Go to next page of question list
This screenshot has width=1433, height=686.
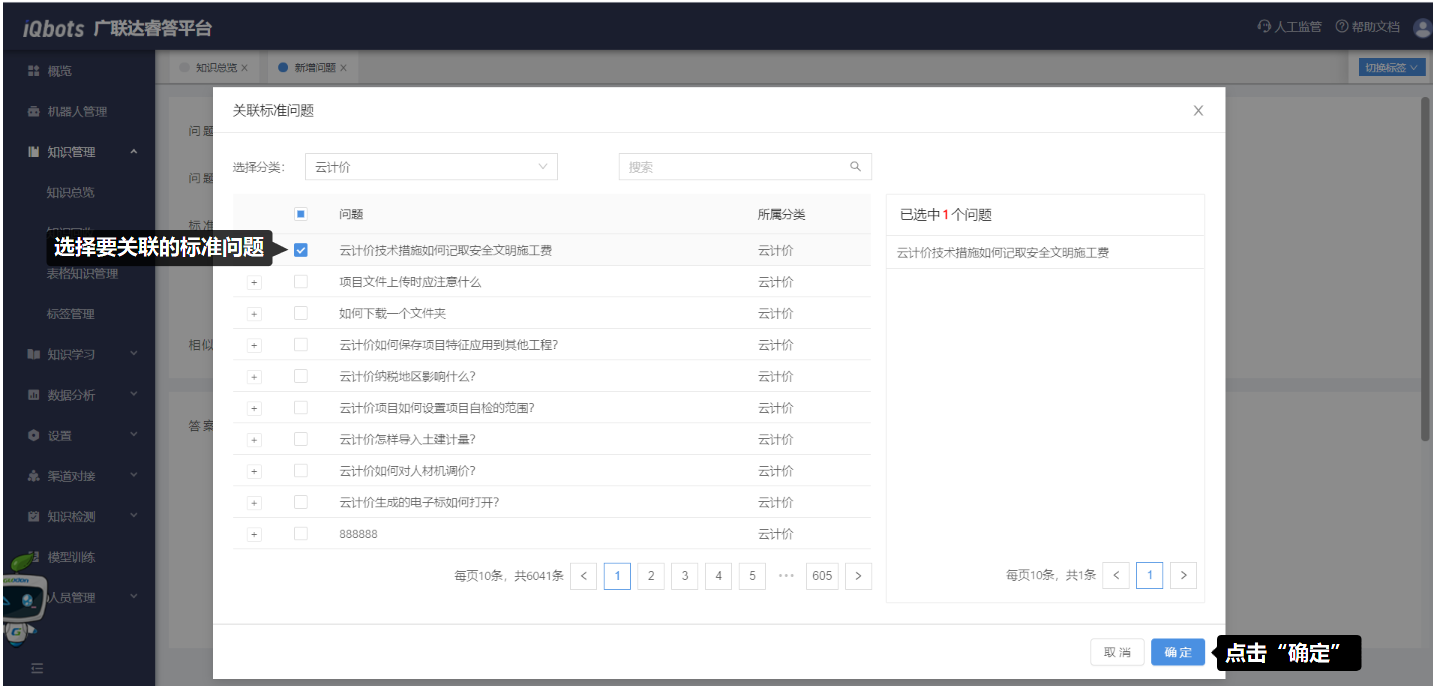[858, 576]
